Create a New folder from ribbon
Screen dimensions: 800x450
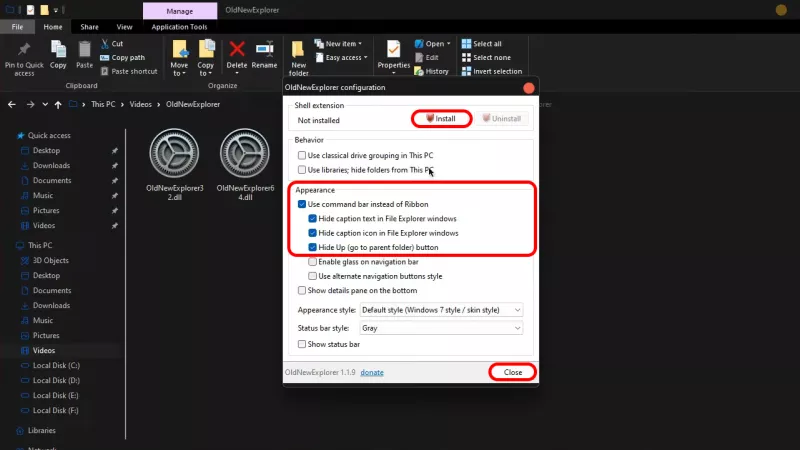(x=298, y=58)
